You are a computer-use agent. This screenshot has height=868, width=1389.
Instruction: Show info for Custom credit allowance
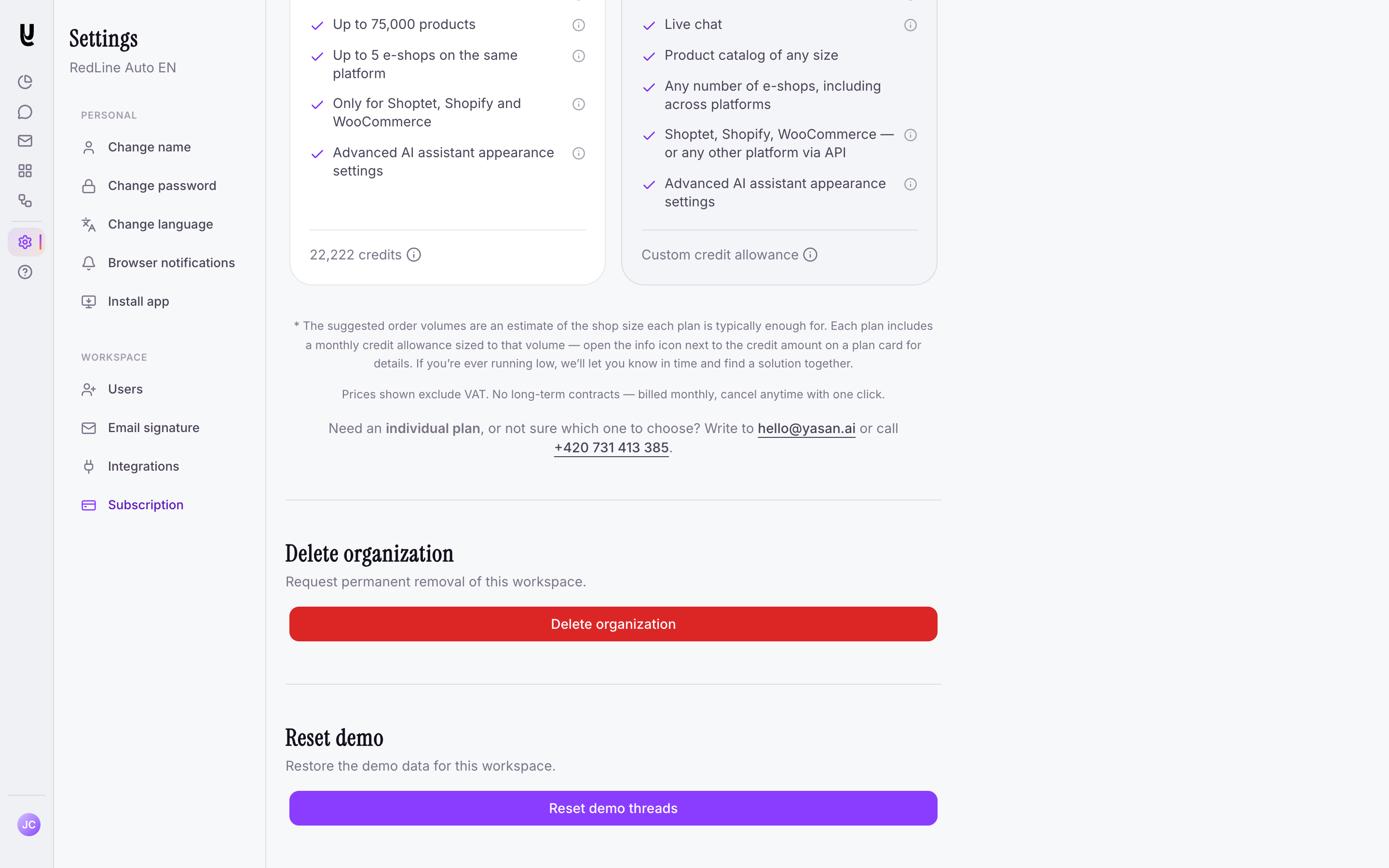coord(810,255)
